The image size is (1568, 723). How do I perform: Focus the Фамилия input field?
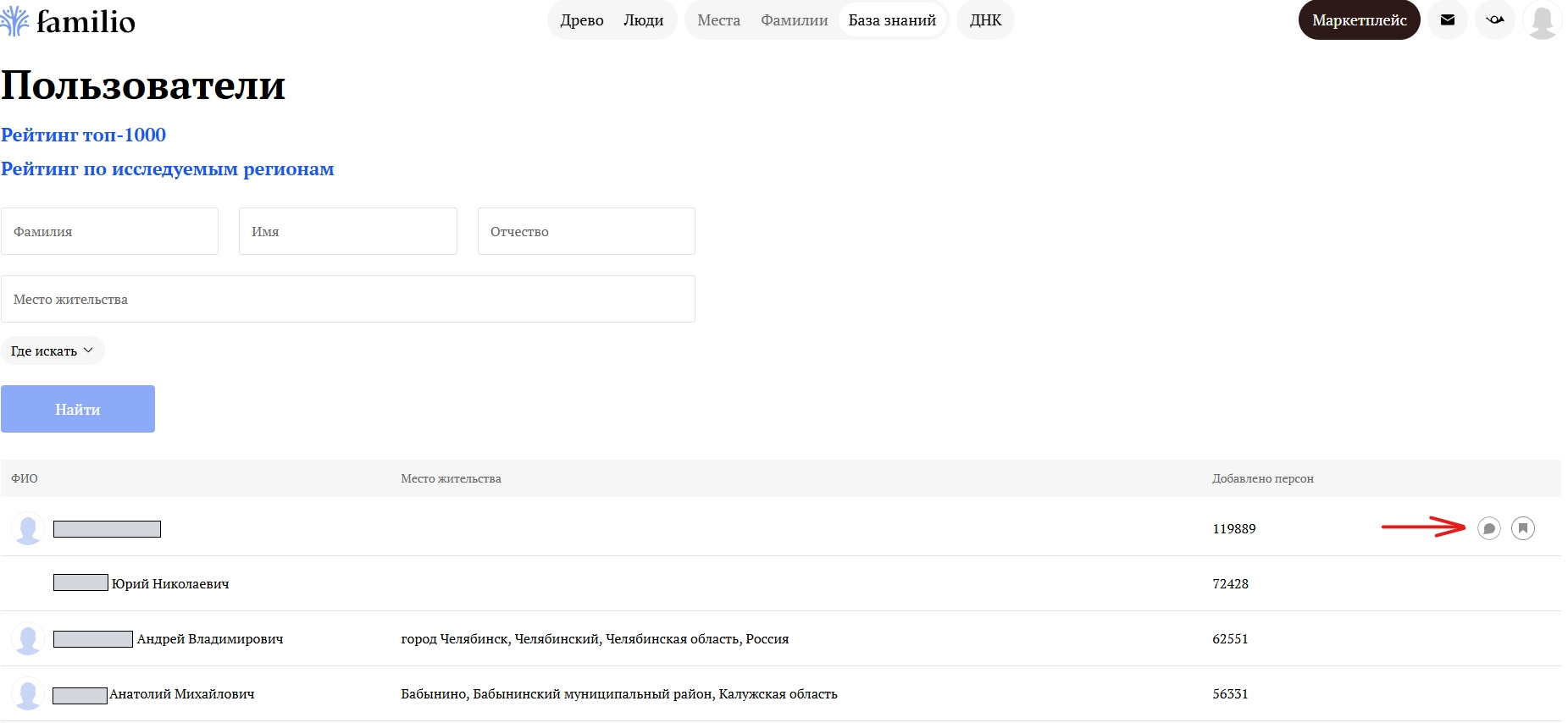point(109,231)
